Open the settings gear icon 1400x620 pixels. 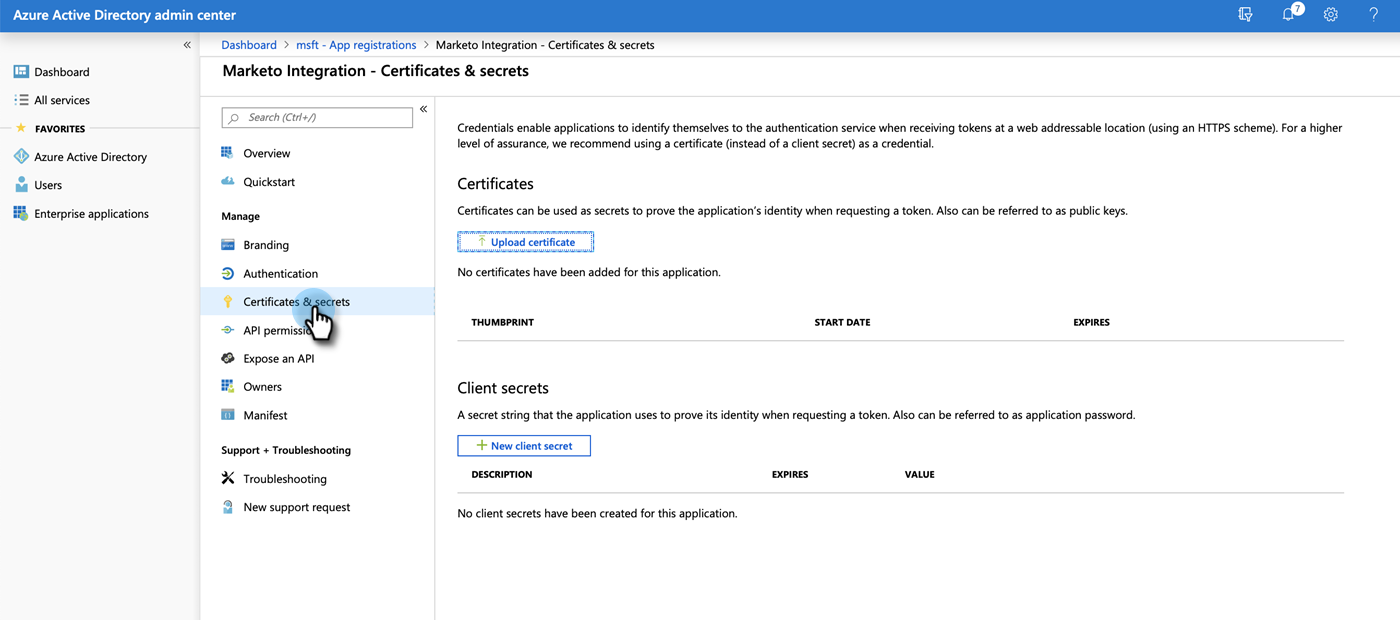(1330, 15)
